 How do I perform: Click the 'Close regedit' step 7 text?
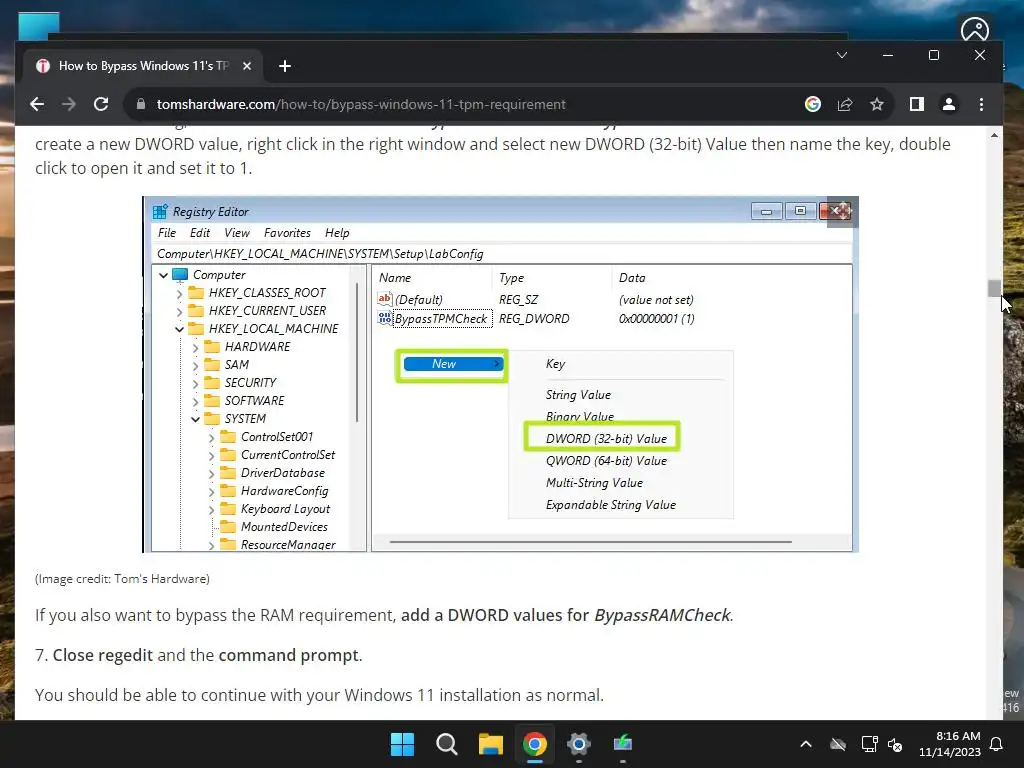pos(103,655)
